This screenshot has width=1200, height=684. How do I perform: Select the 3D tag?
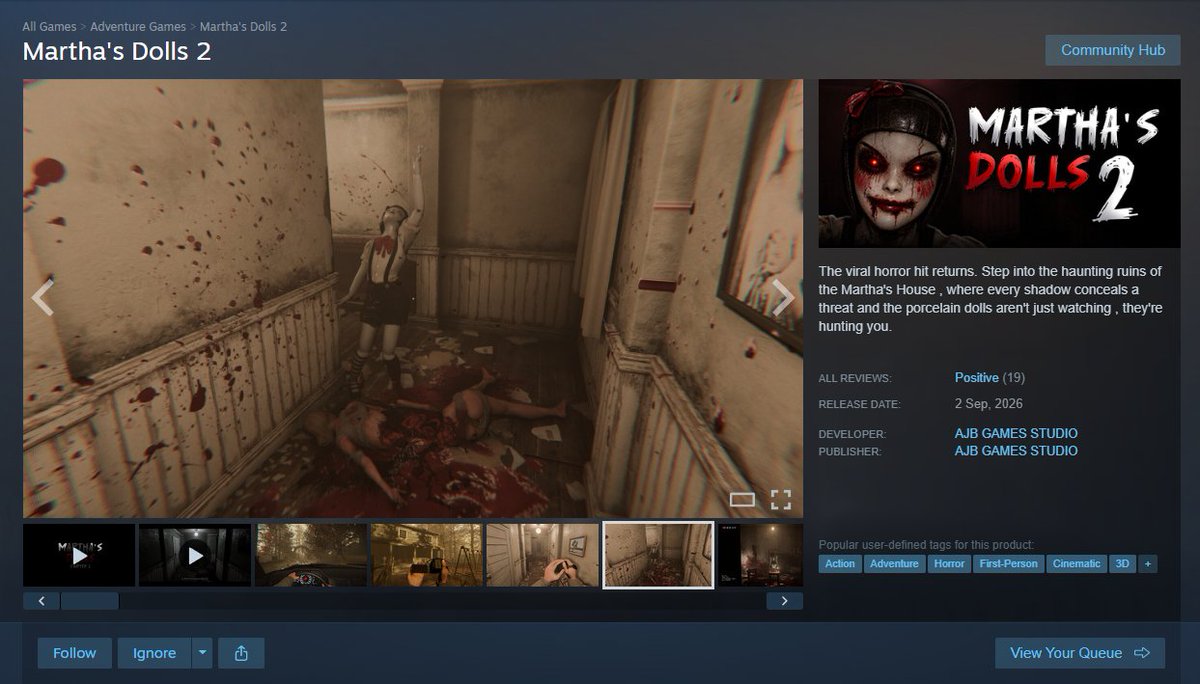pyautogui.click(x=1123, y=564)
